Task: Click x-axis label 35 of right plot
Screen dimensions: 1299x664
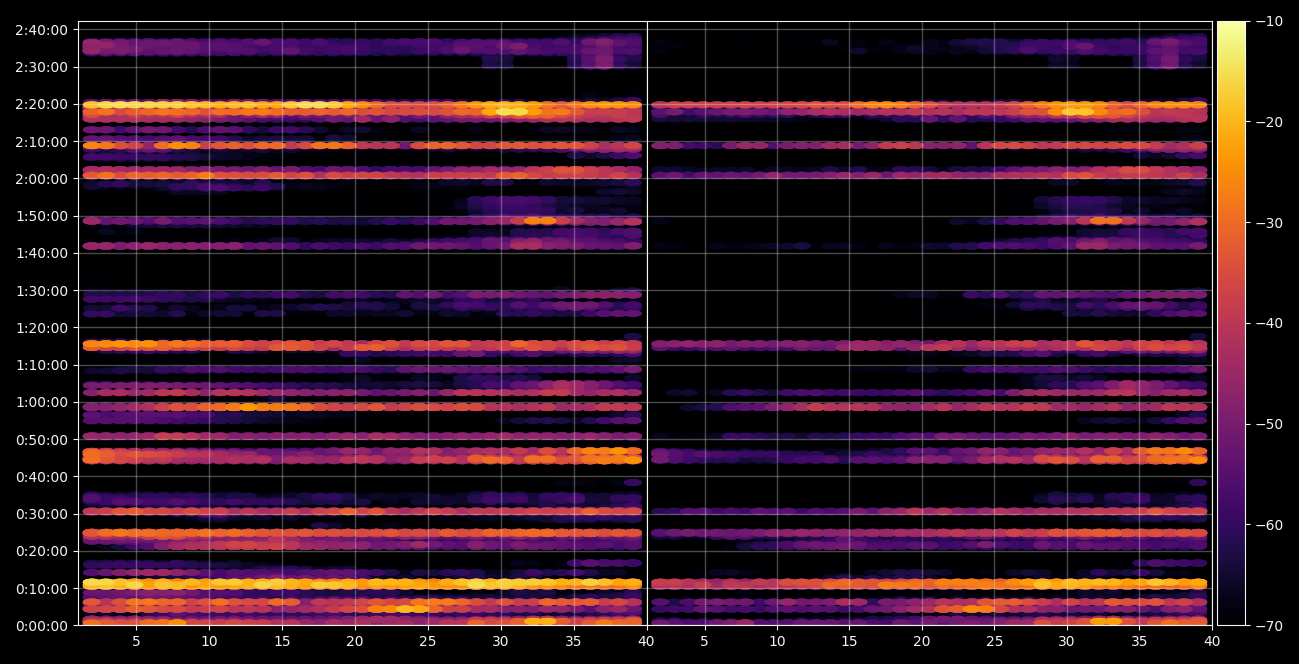Action: point(1140,642)
